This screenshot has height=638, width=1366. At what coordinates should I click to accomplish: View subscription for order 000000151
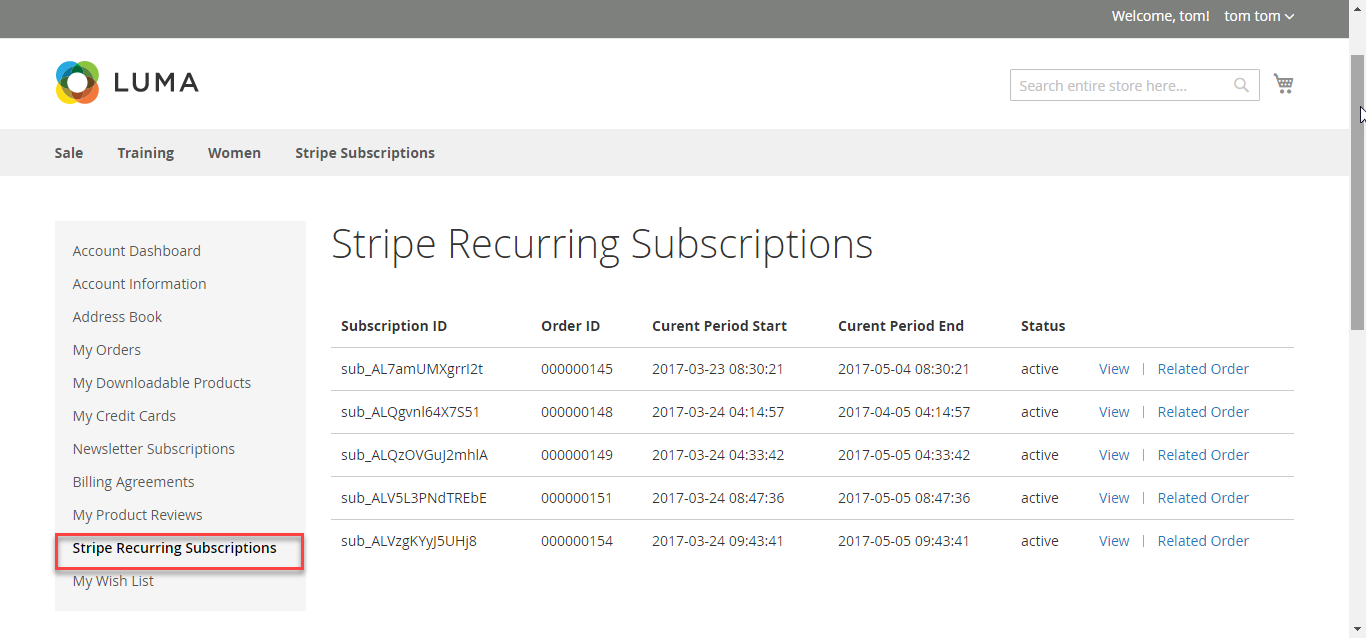tap(1113, 498)
